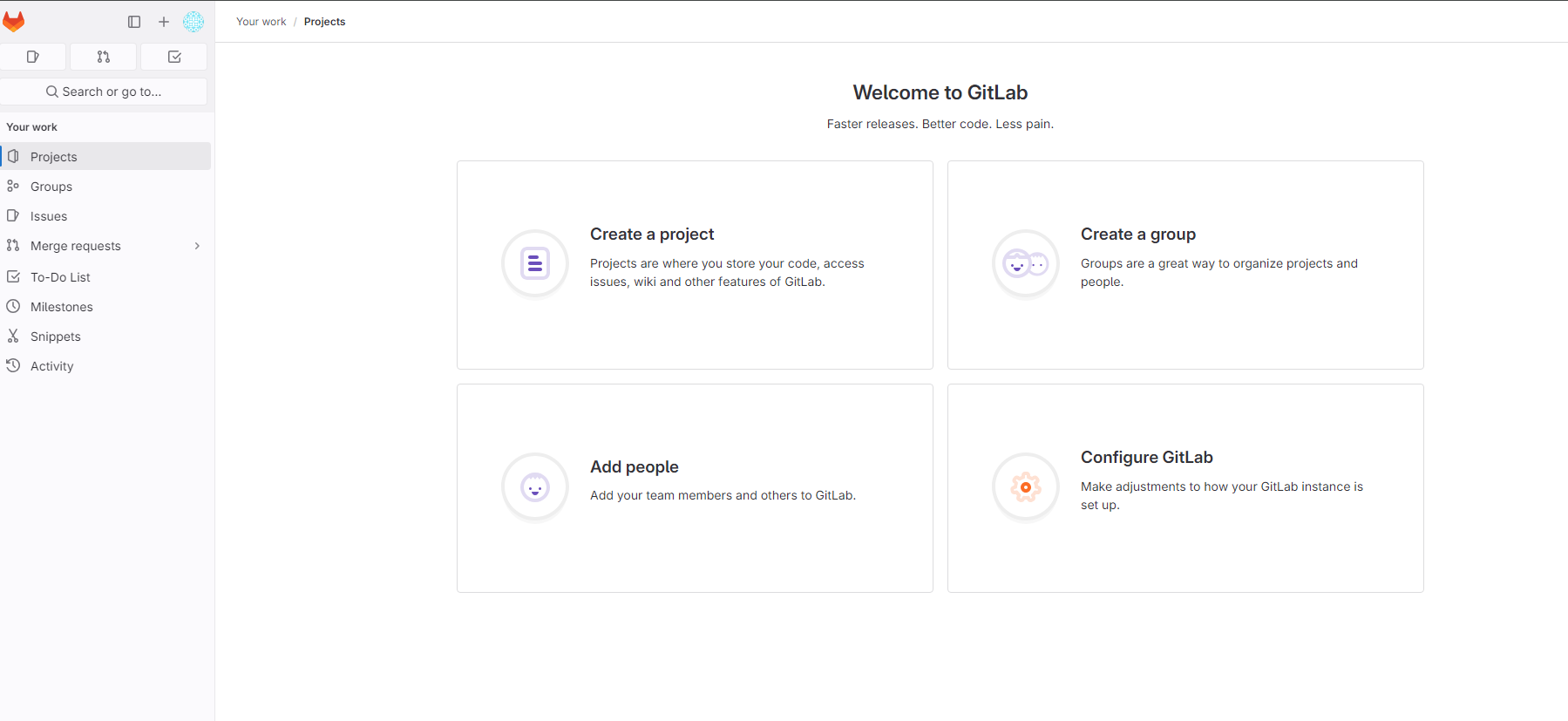Viewport: 1568px width, 721px height.
Task: Open the user avatar menu
Action: coord(193,22)
